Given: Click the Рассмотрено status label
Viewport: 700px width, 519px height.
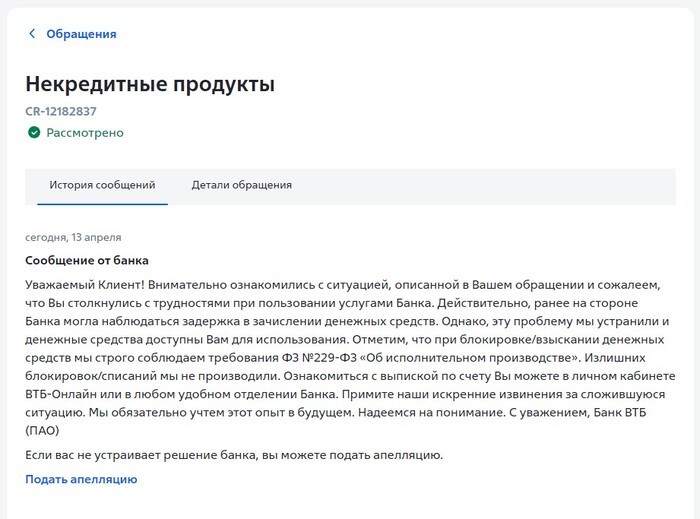Looking at the screenshot, I should point(85,133).
